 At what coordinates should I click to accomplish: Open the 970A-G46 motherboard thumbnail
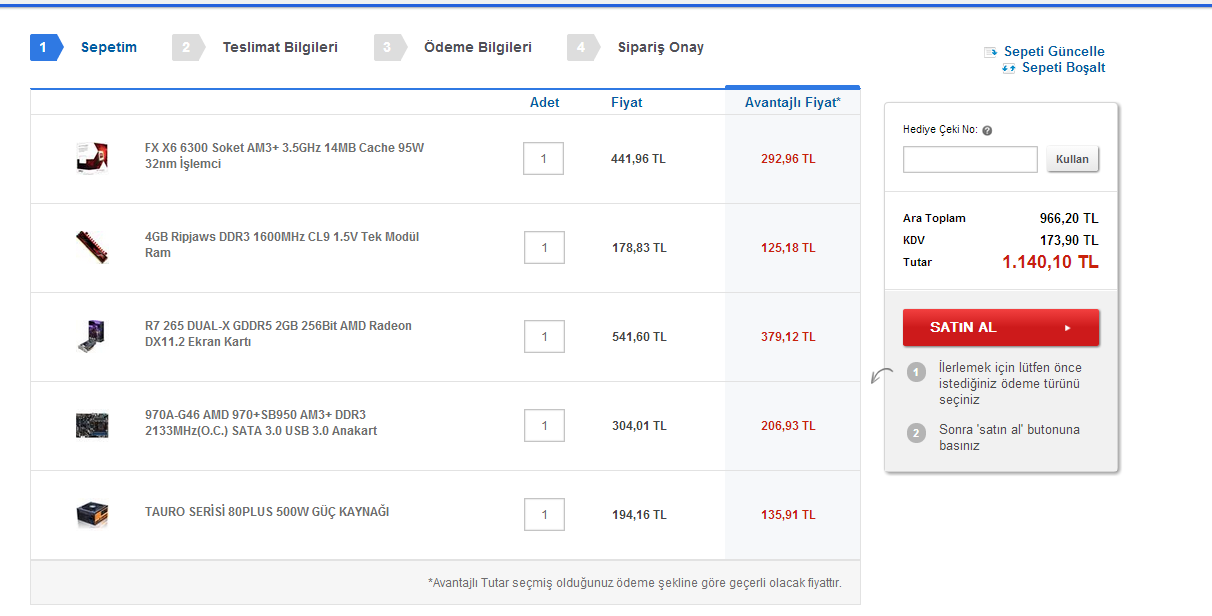[91, 425]
